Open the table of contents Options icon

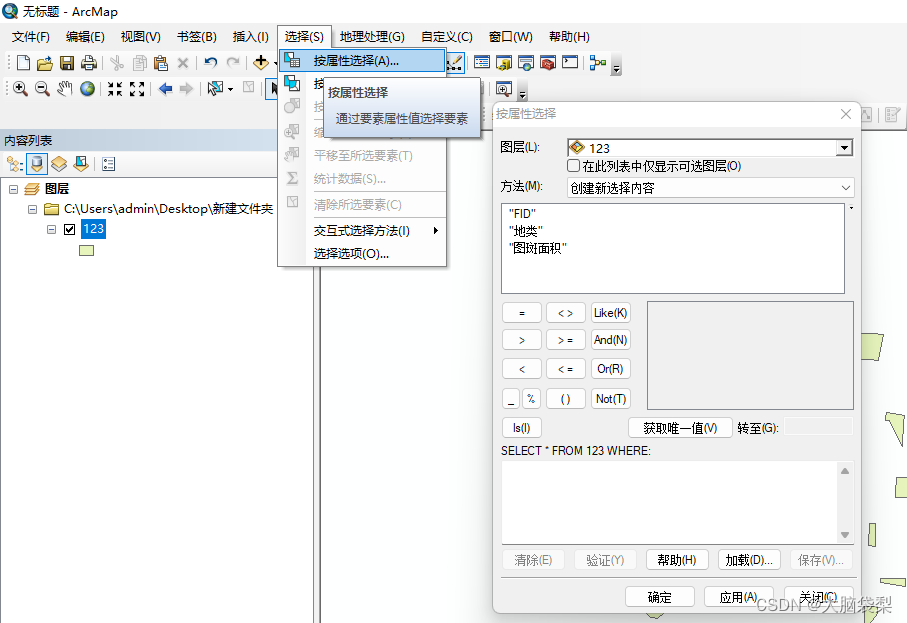click(108, 164)
